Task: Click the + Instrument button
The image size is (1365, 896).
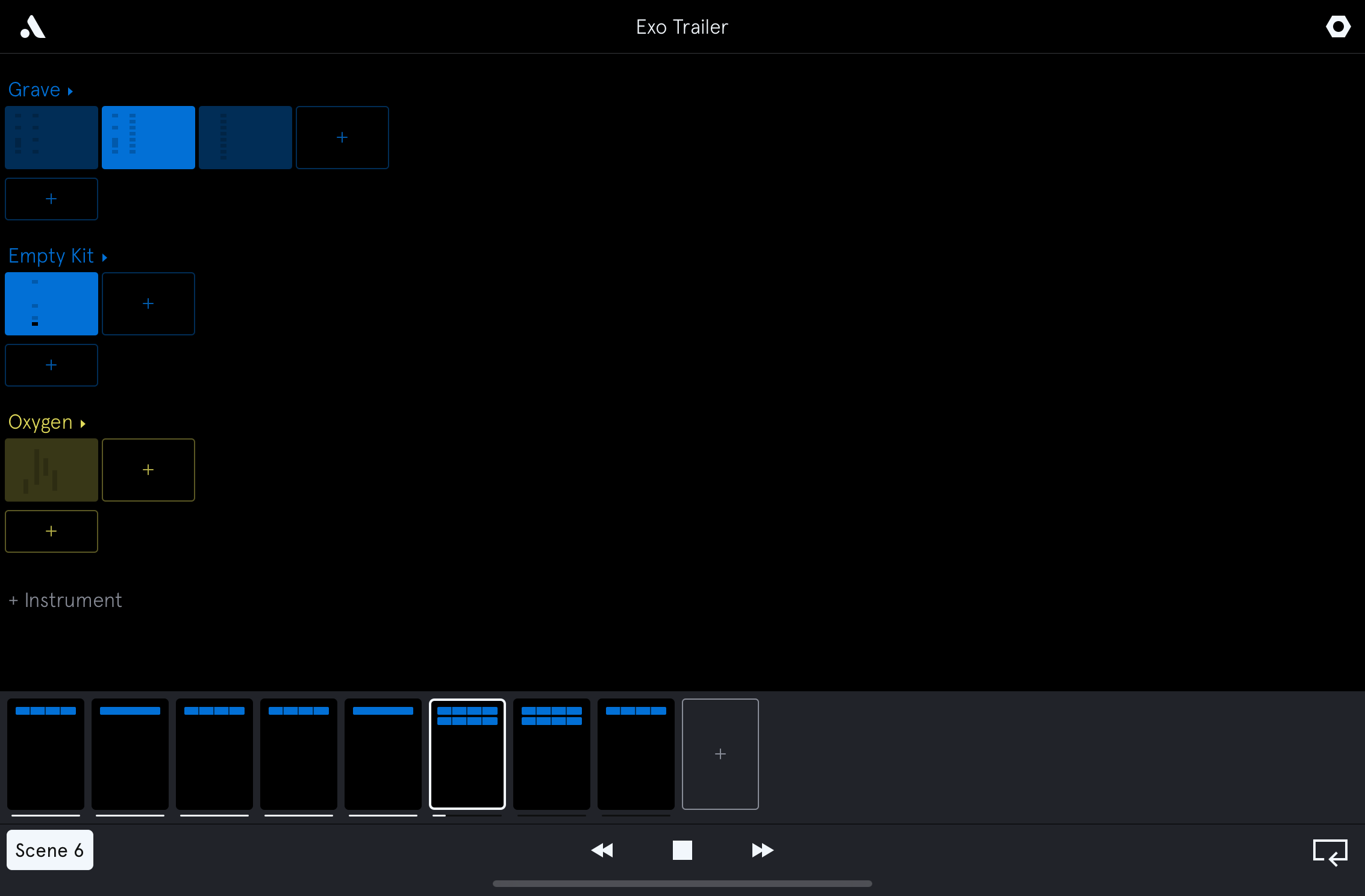Action: point(66,600)
